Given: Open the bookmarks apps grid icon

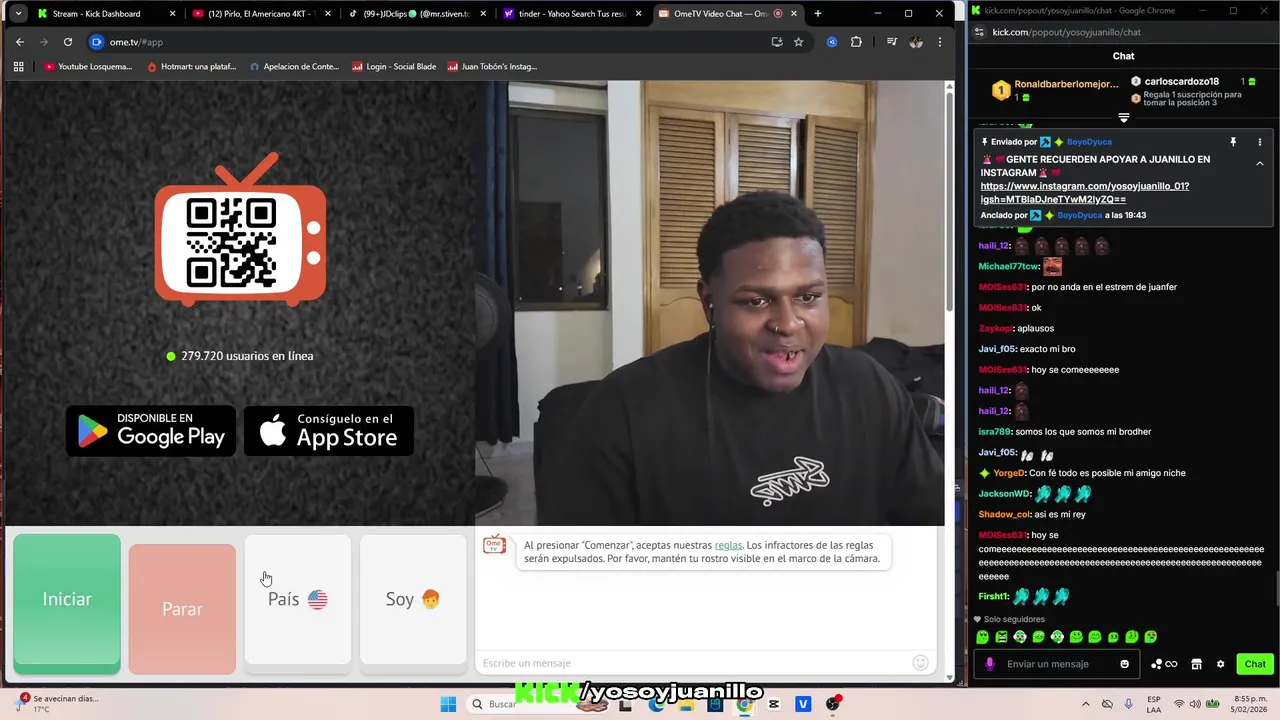Looking at the screenshot, I should click(18, 67).
